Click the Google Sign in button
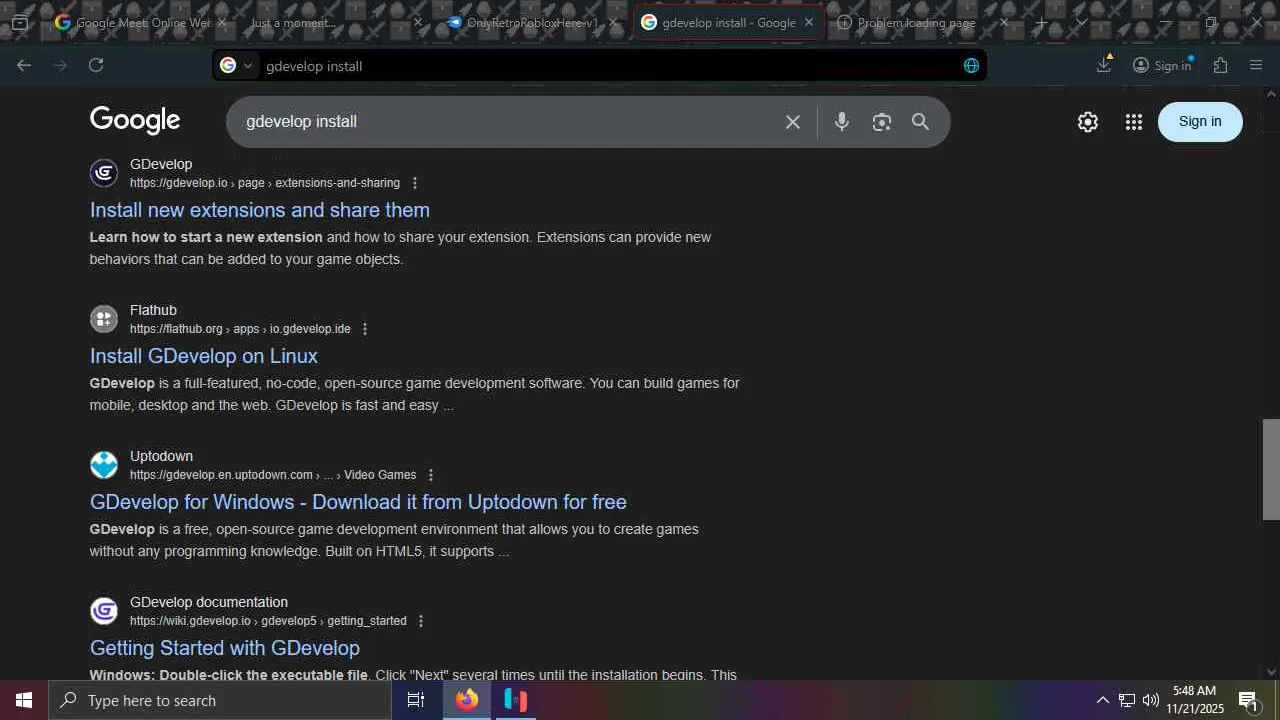 (1200, 122)
